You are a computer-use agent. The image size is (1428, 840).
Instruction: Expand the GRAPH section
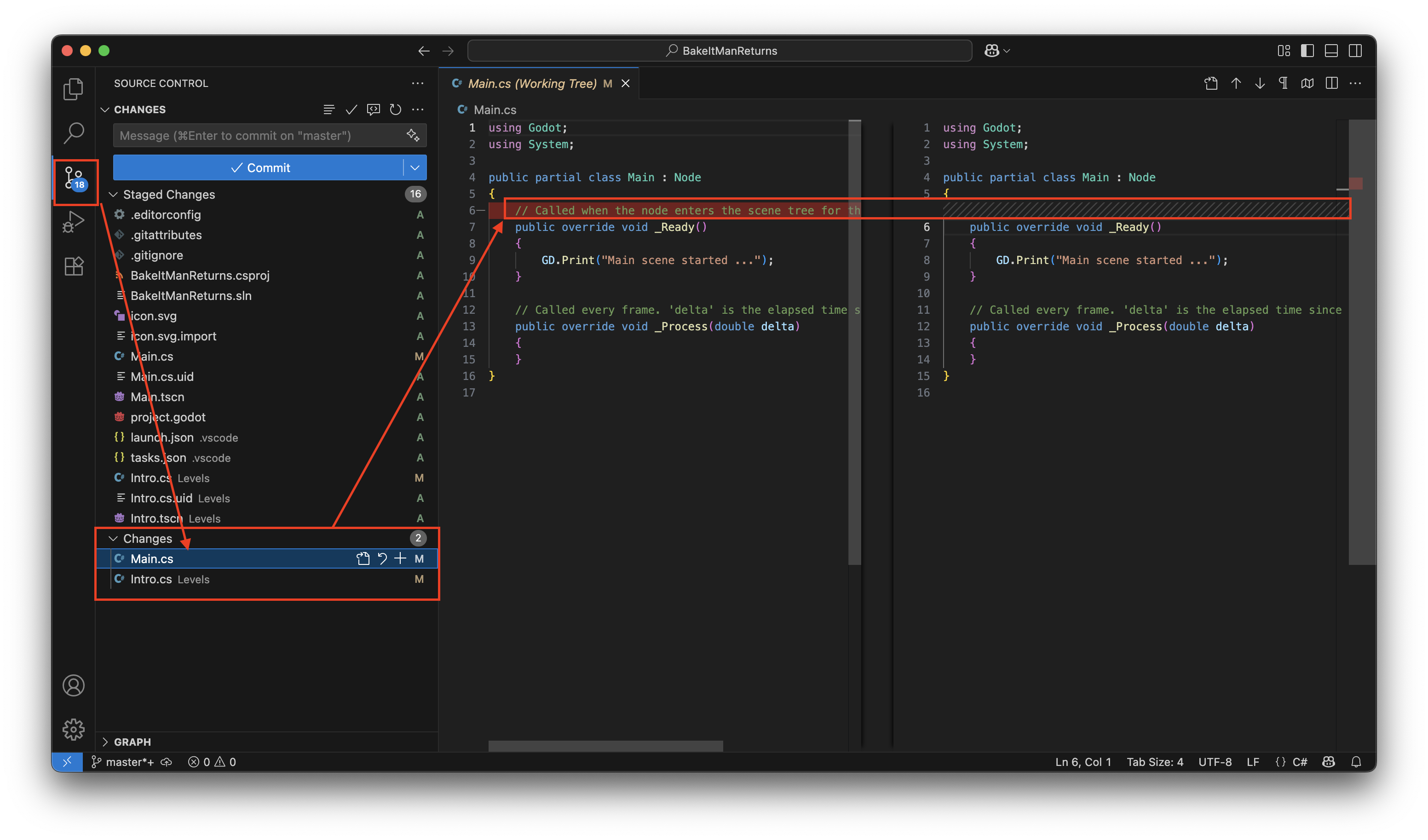pos(132,742)
